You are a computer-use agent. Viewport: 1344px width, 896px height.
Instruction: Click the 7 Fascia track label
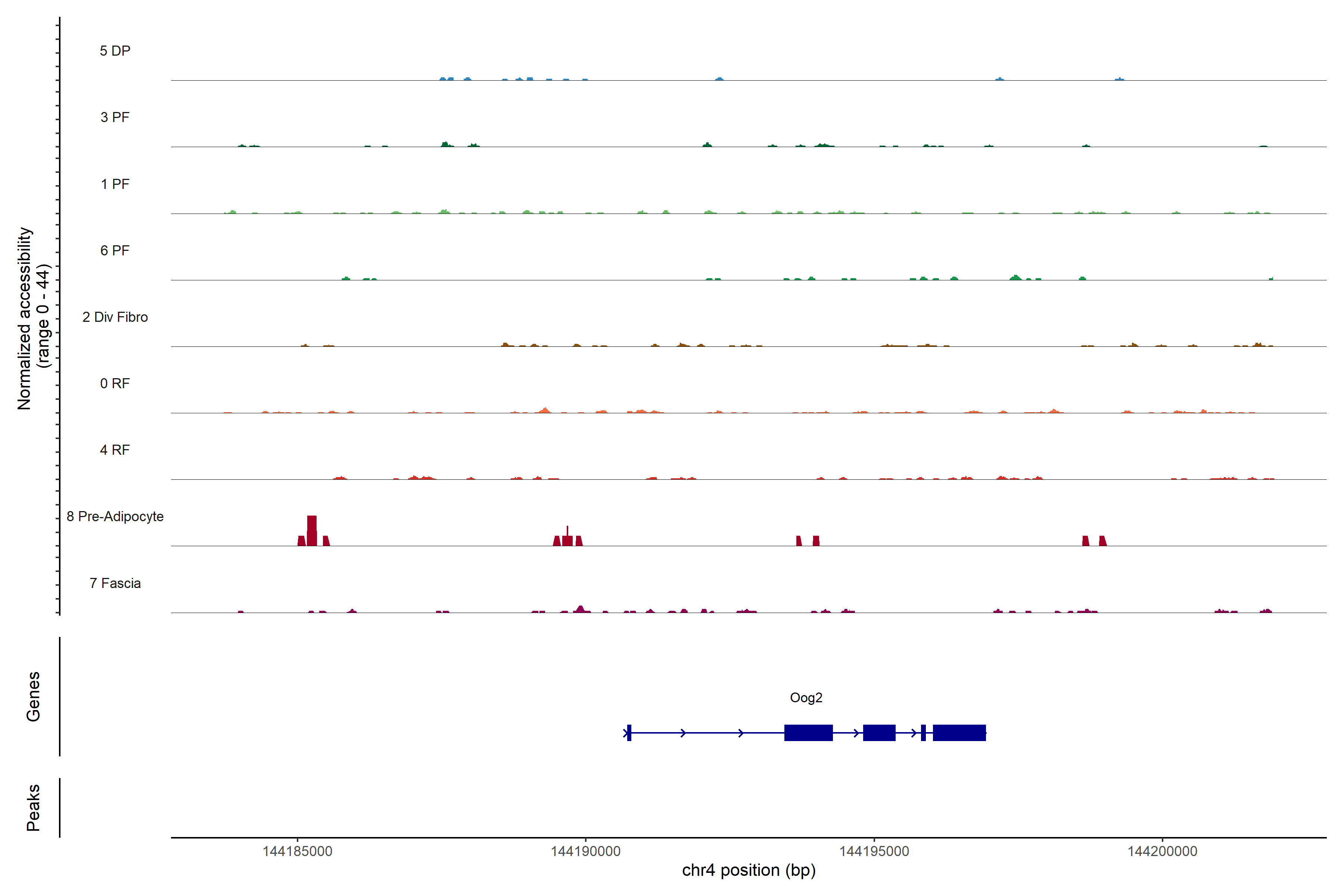tap(115, 583)
